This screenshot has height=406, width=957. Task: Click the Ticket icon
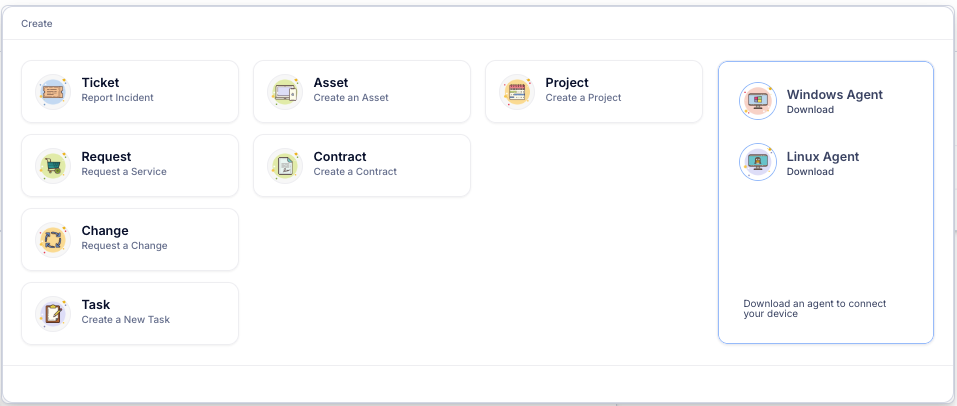point(52,92)
